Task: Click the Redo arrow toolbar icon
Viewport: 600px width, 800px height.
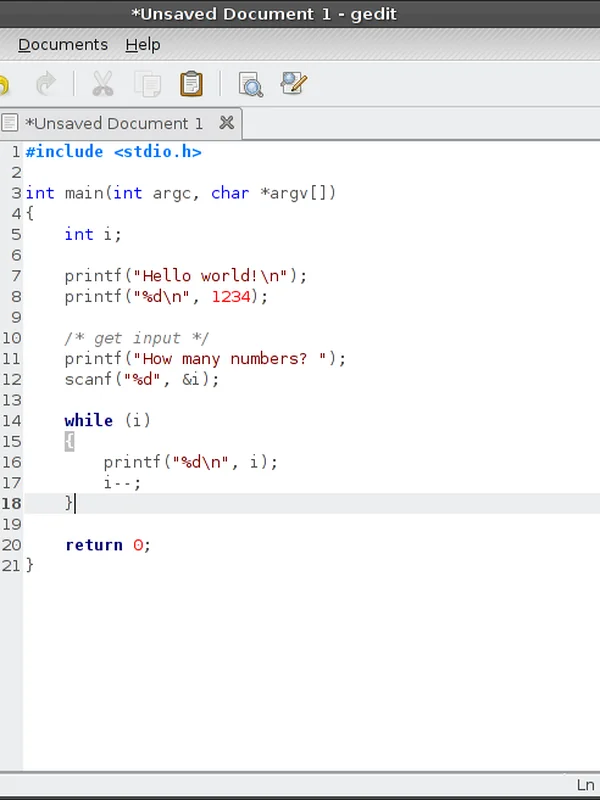Action: (x=46, y=84)
